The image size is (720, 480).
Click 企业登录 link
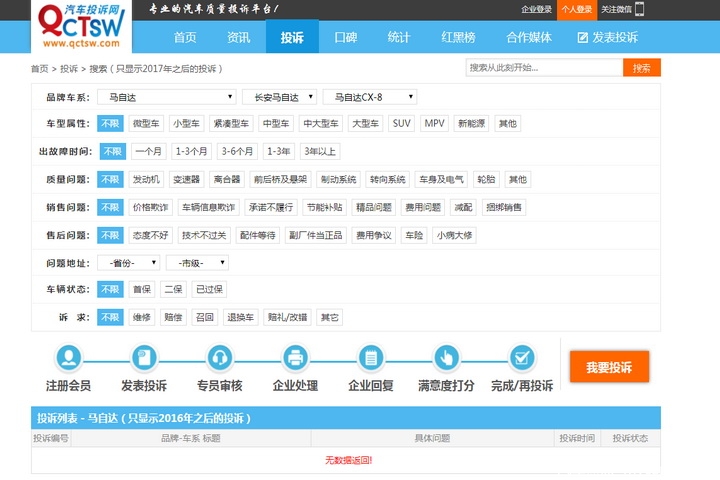click(x=536, y=9)
